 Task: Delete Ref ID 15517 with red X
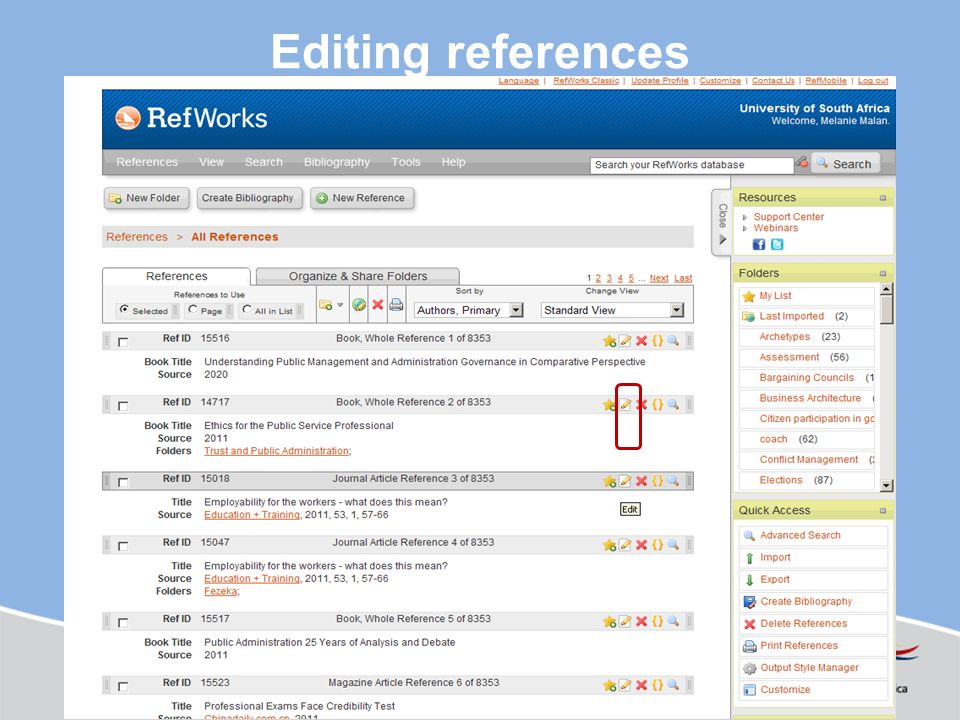click(641, 621)
